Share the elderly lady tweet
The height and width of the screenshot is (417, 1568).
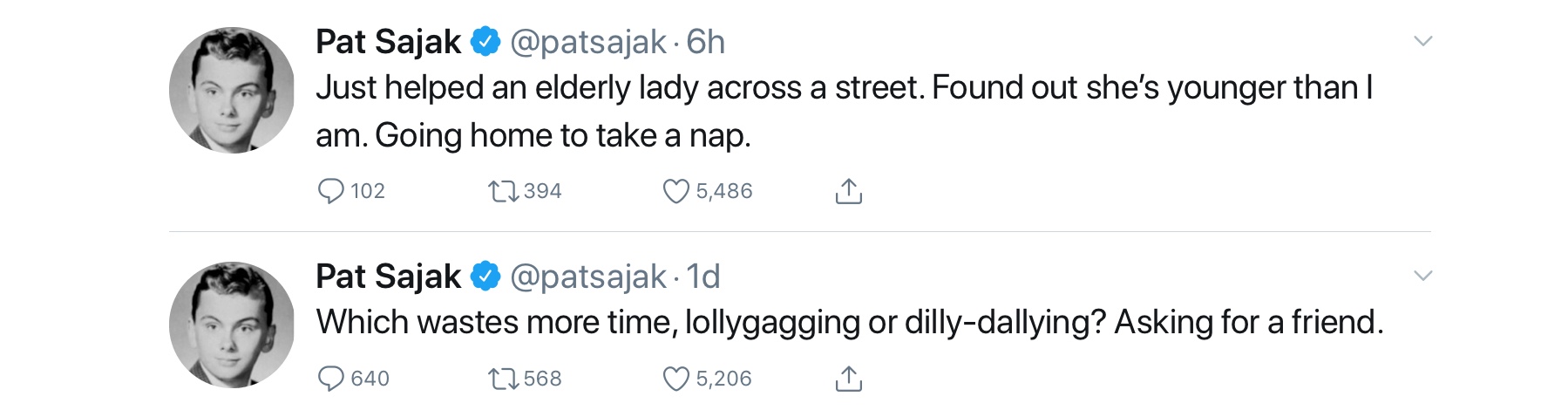click(848, 191)
